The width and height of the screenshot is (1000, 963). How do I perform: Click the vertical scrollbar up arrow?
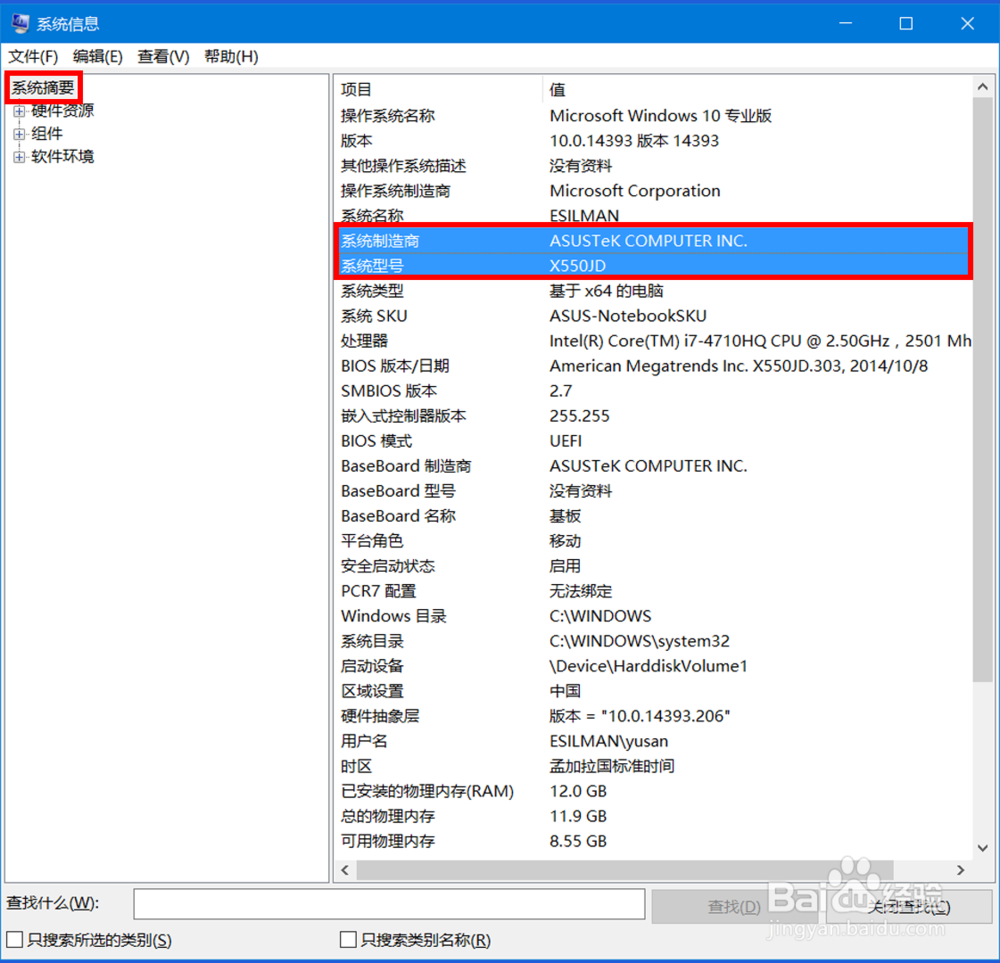point(983,87)
